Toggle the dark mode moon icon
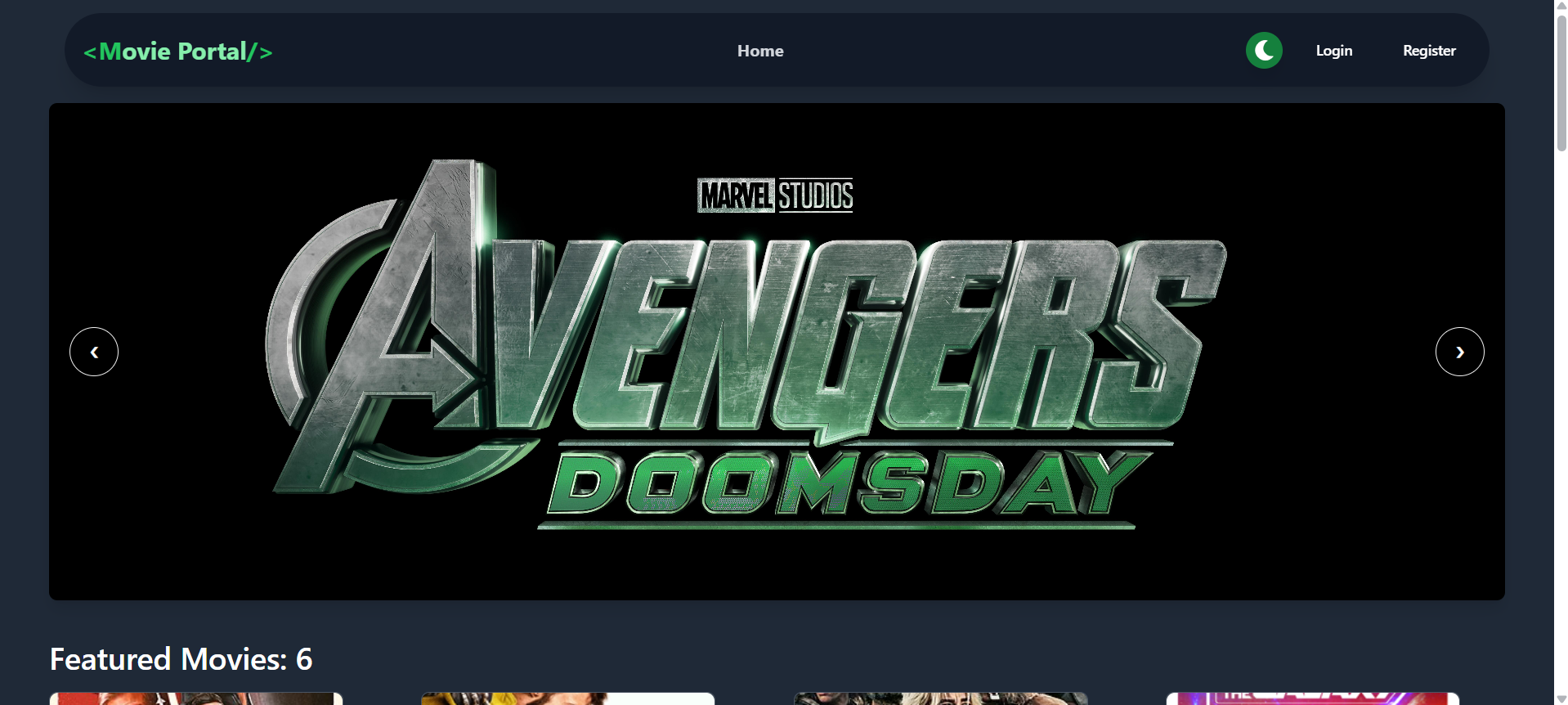Screen dimensions: 1568x705 tap(1264, 51)
